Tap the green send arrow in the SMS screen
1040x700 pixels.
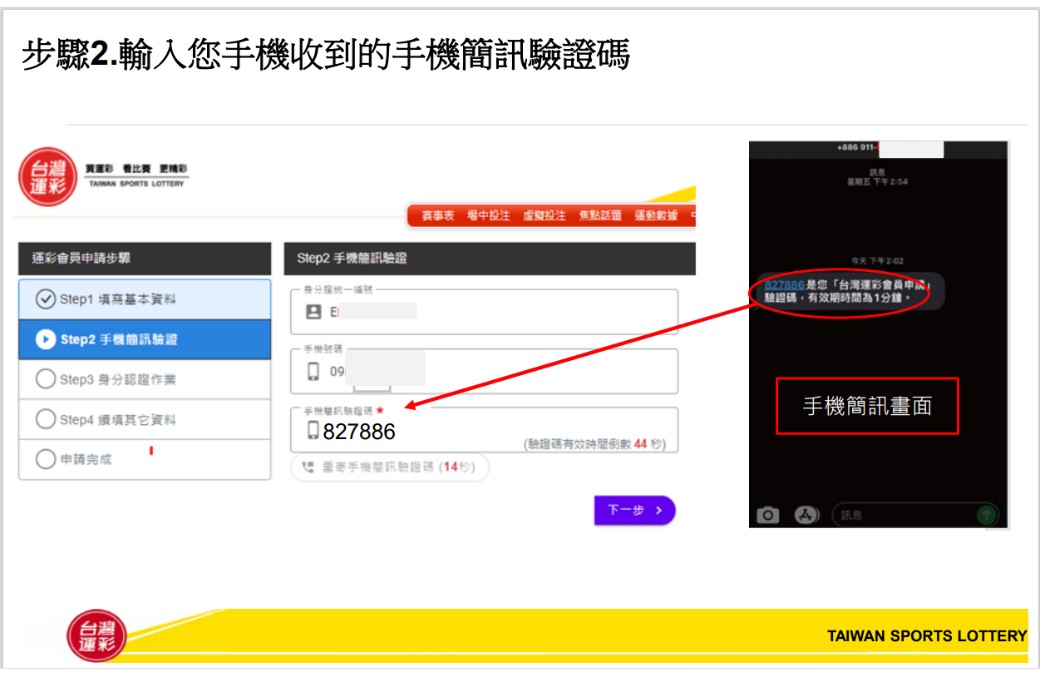[x=987, y=514]
